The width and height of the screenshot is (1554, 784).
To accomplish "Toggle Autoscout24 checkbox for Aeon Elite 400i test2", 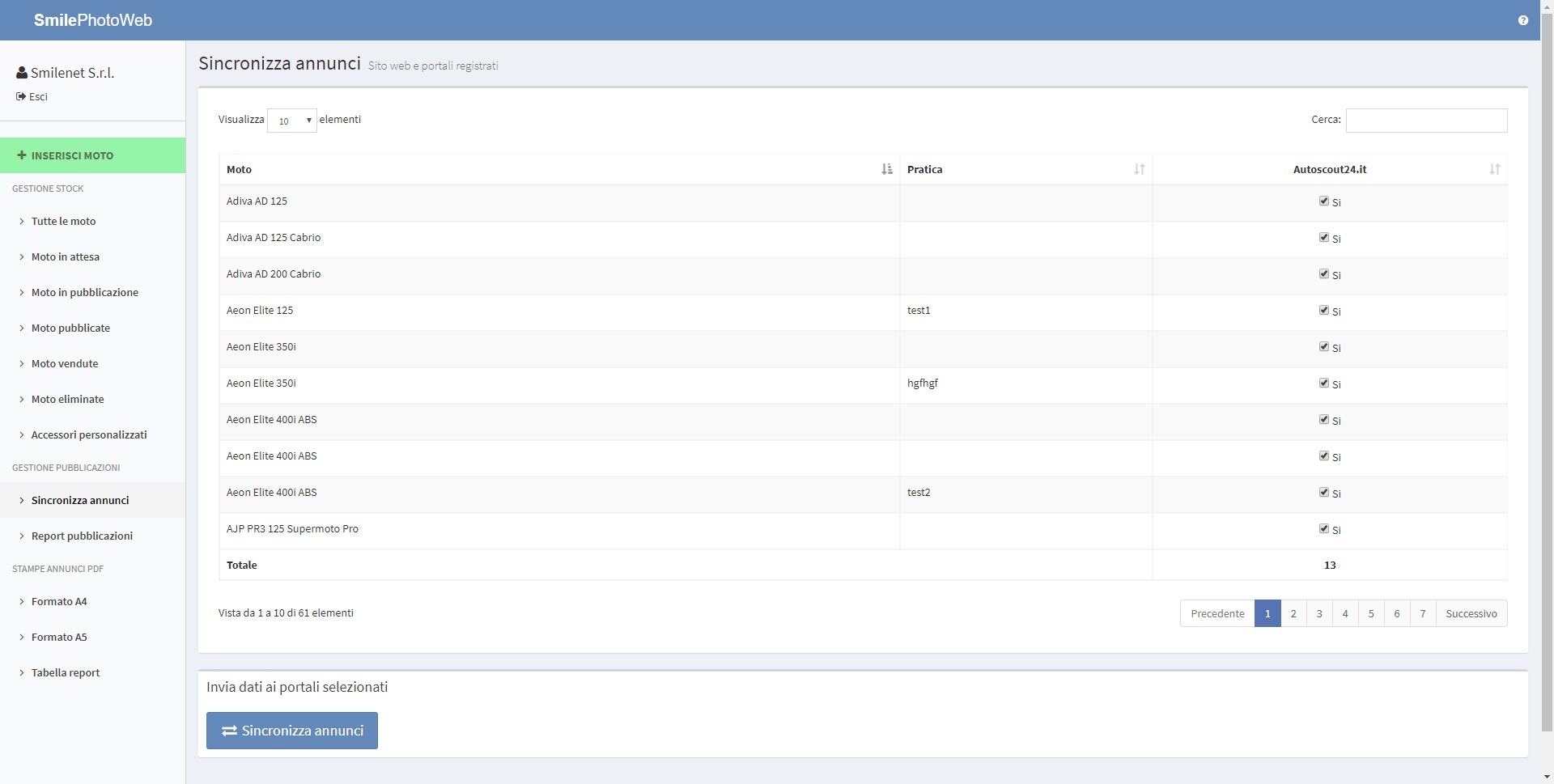I will (x=1324, y=492).
